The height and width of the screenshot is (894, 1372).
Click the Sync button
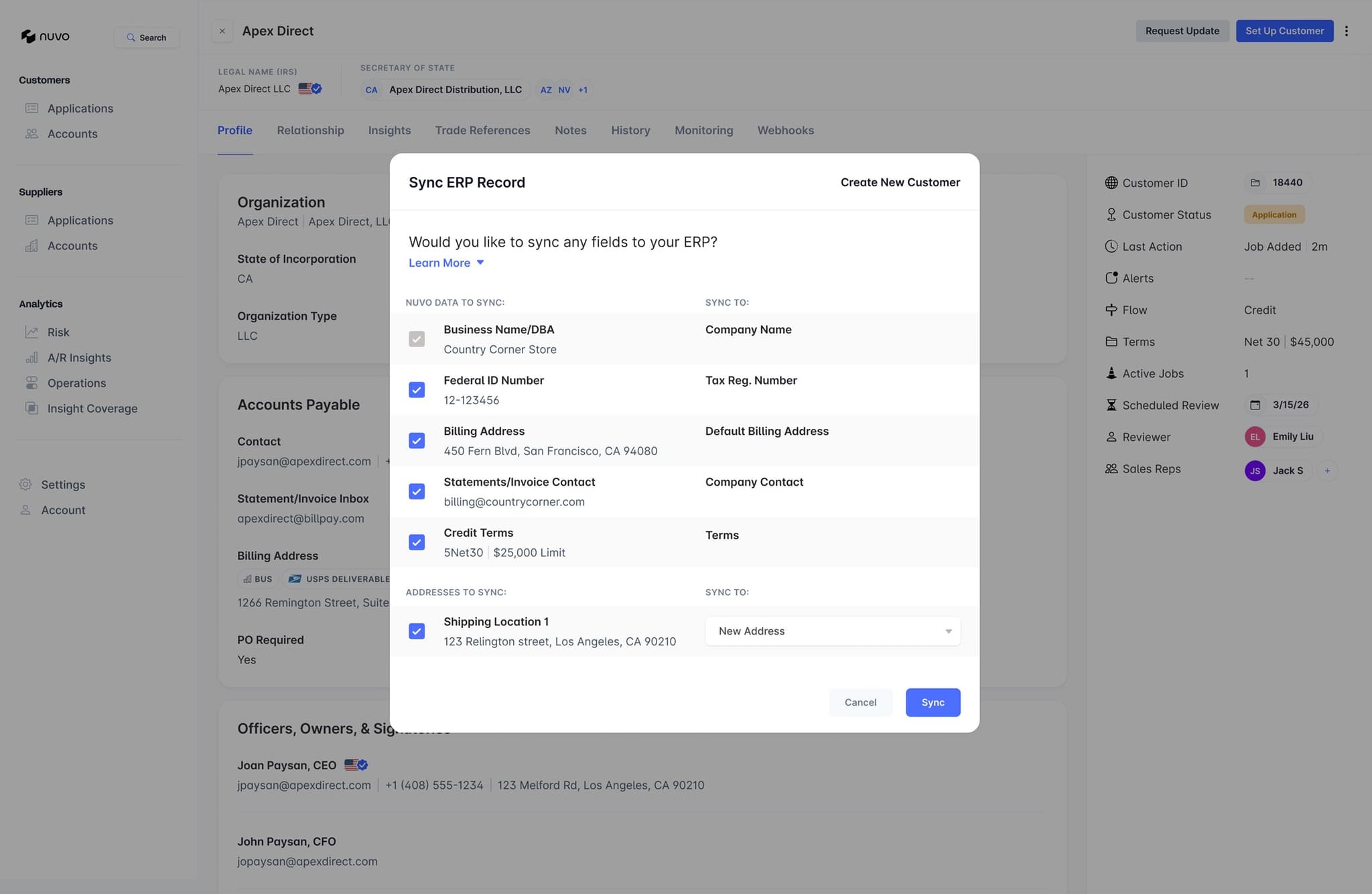pos(933,702)
